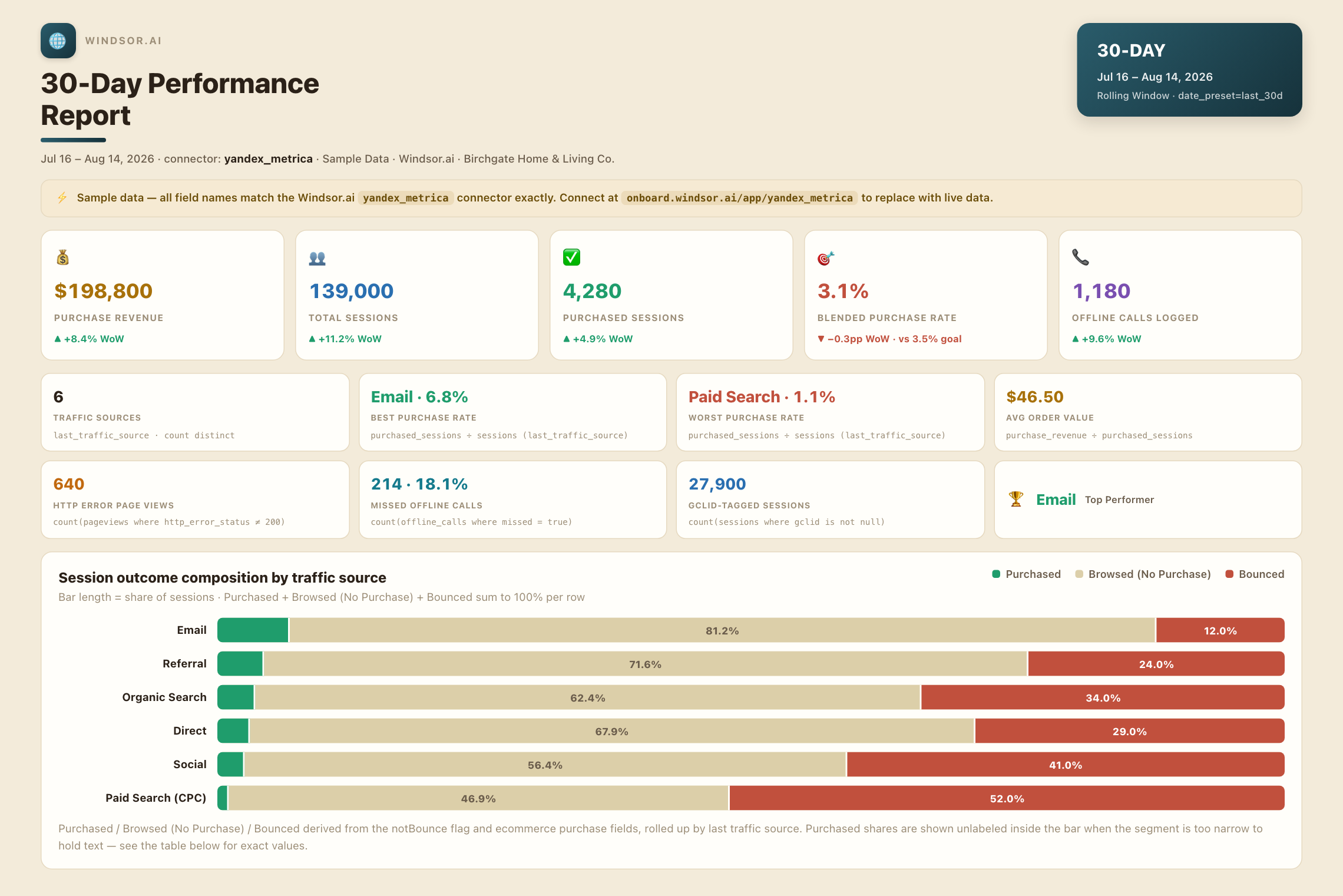Screen dimensions: 1343x896
Task: Click the 27,900 GCLID-tagged sessions value
Action: [x=717, y=484]
